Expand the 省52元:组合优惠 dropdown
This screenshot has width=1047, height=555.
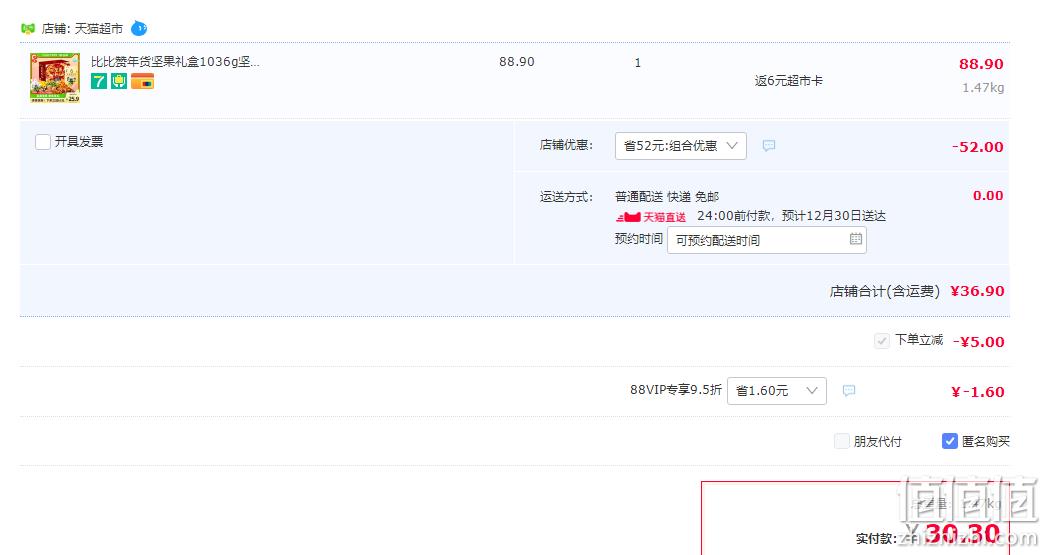pyautogui.click(x=680, y=146)
